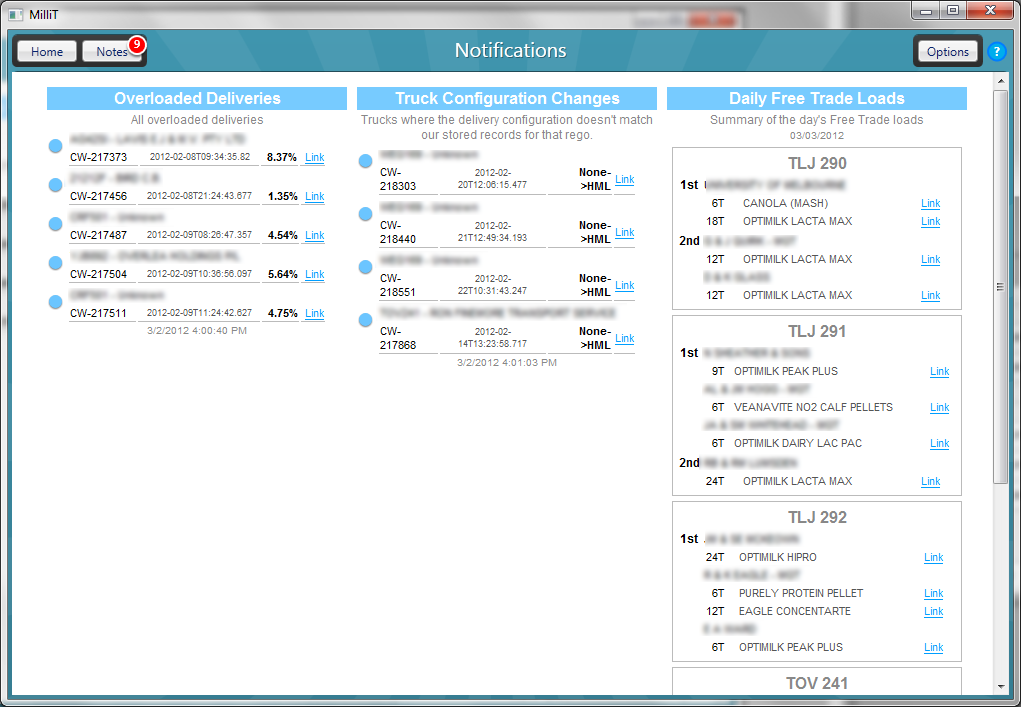
Task: Open the Options menu
Action: tap(947, 52)
